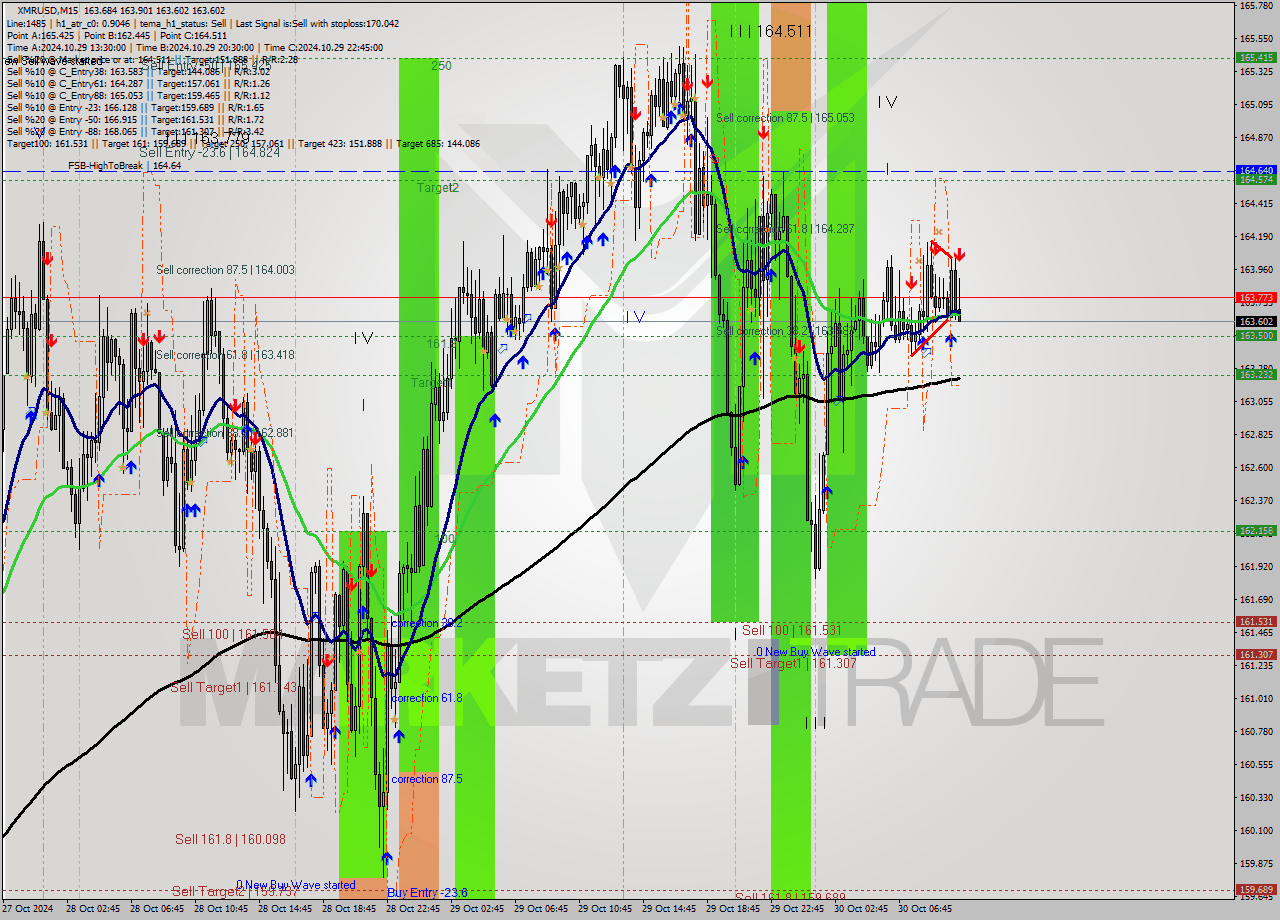Click the '28 Oct 06:45' time axis label
1280x920 pixels.
coord(156,910)
